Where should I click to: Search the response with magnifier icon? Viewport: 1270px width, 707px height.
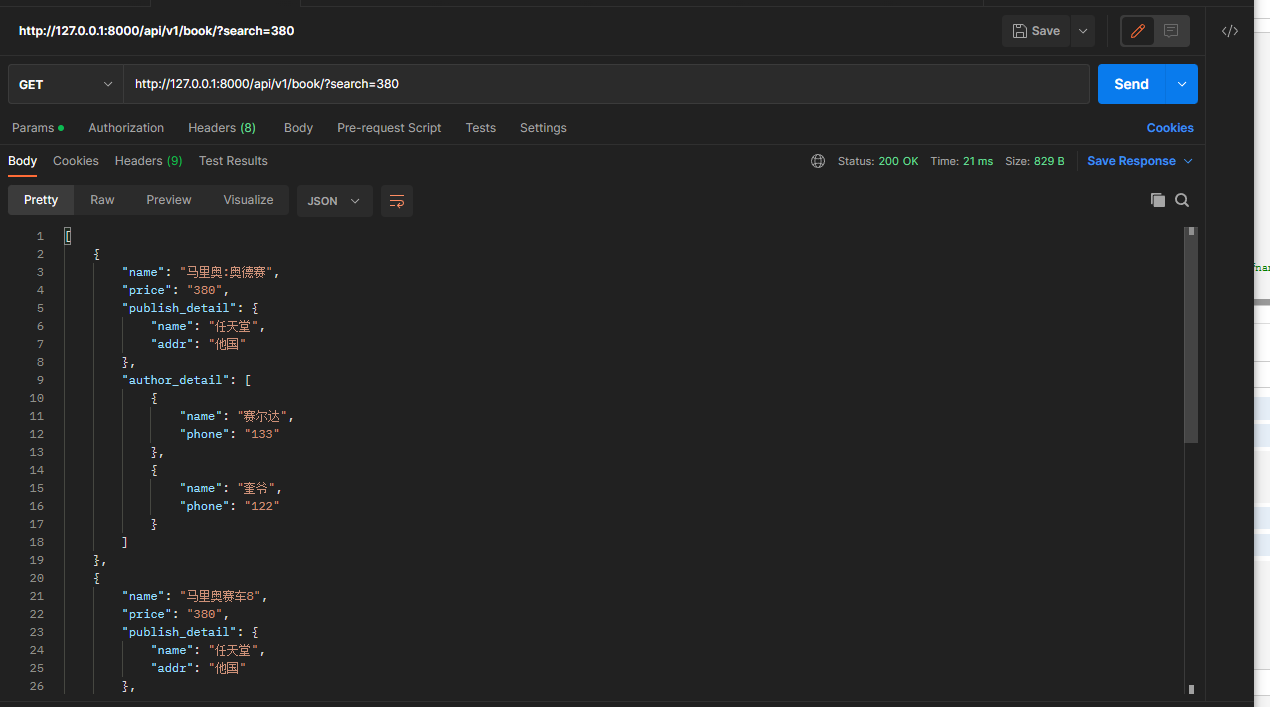point(1182,200)
